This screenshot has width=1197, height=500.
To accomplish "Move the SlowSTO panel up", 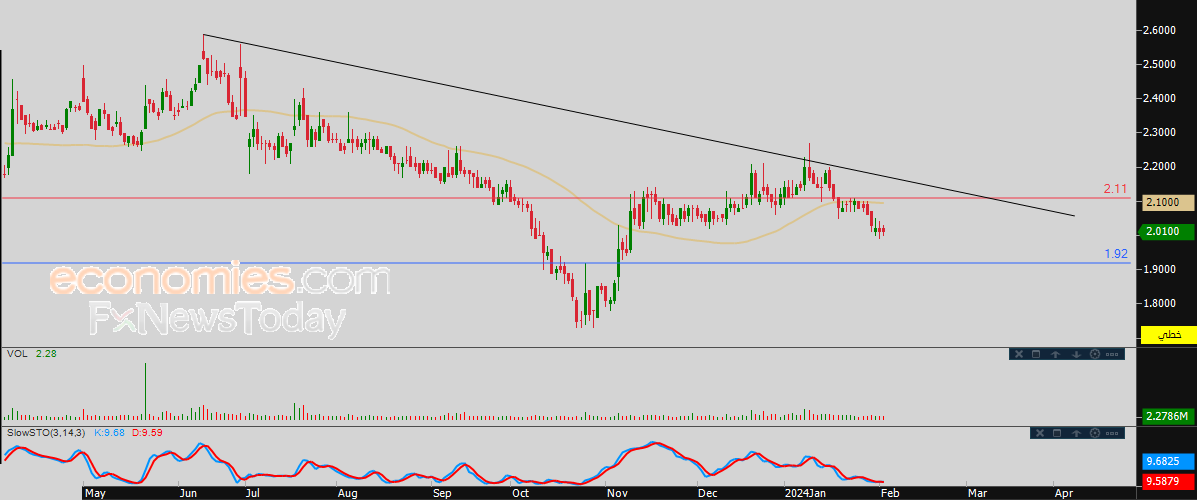I will coord(1077,433).
